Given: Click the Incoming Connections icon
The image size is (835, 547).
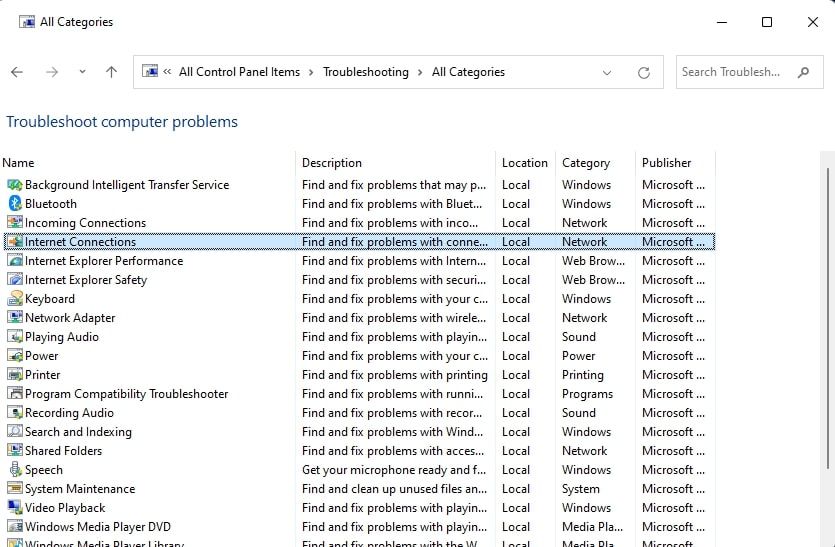Looking at the screenshot, I should pos(14,223).
